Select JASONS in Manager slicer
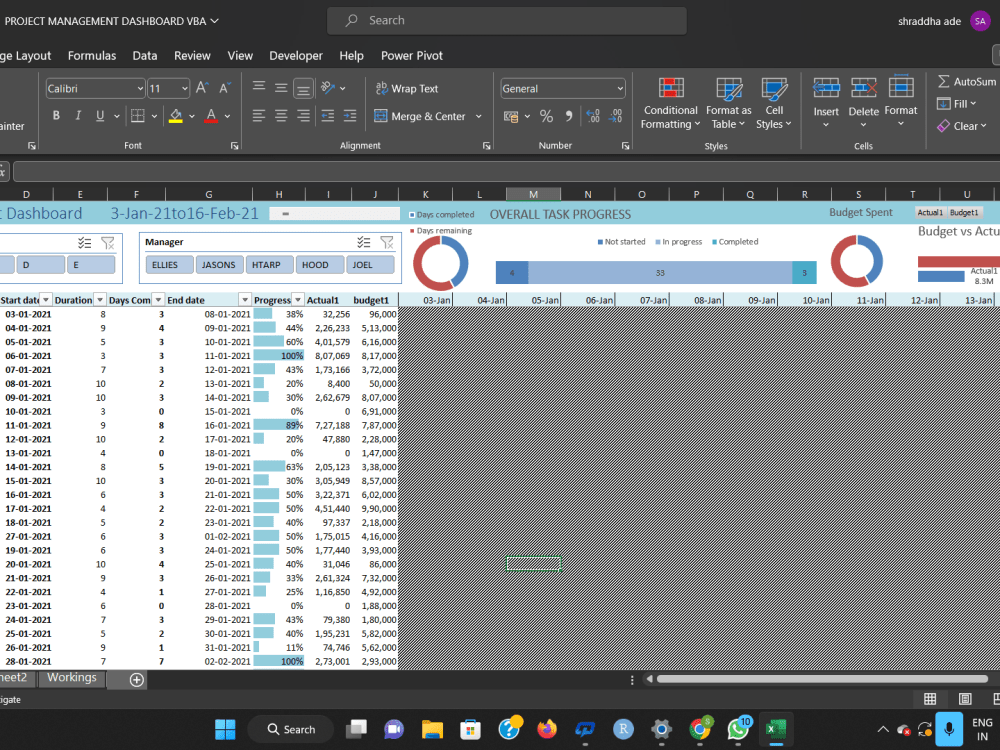 219,265
